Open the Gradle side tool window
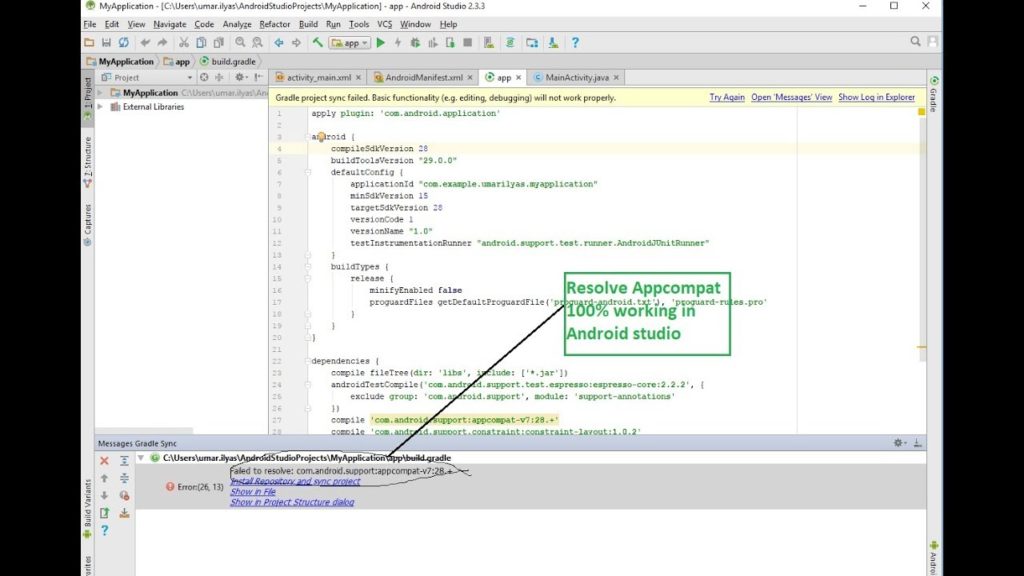Image resolution: width=1024 pixels, height=576 pixels. point(935,94)
